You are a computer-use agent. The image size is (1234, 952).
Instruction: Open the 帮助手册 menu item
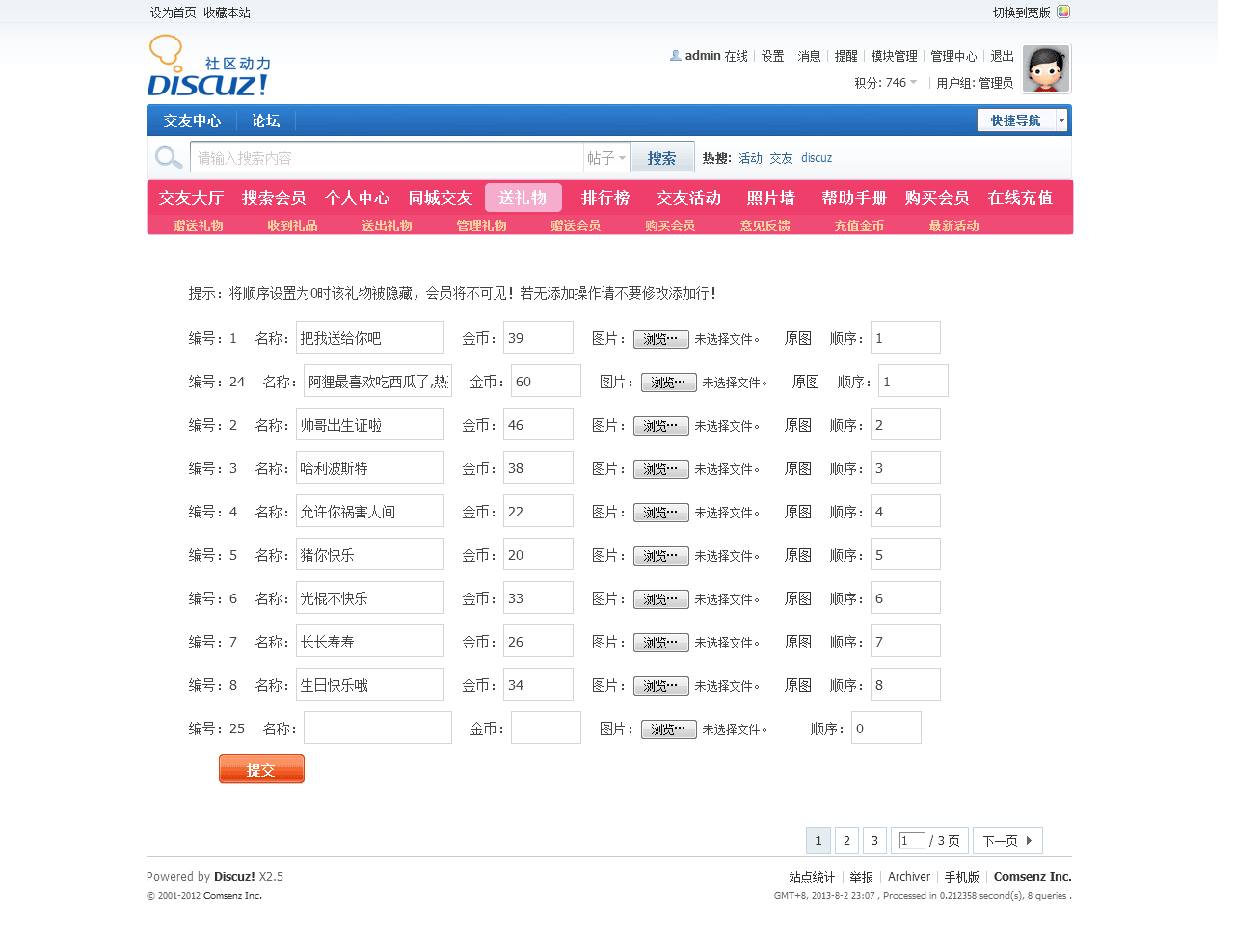coord(854,198)
